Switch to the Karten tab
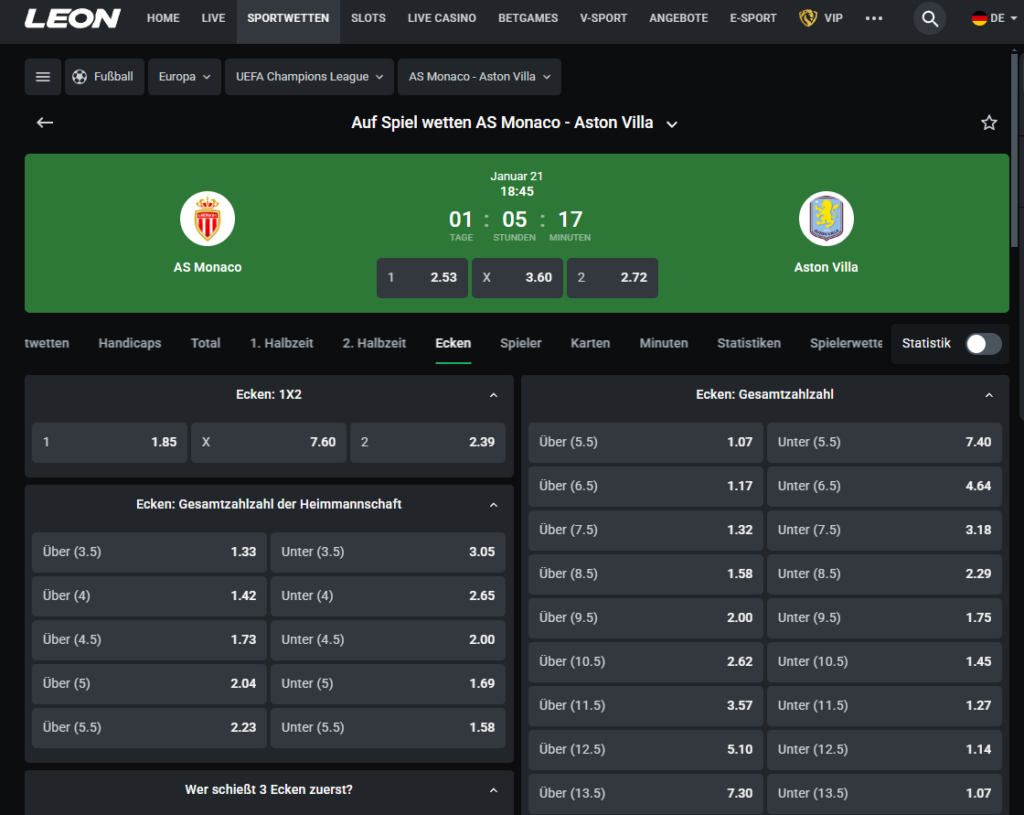This screenshot has width=1024, height=815. 590,344
